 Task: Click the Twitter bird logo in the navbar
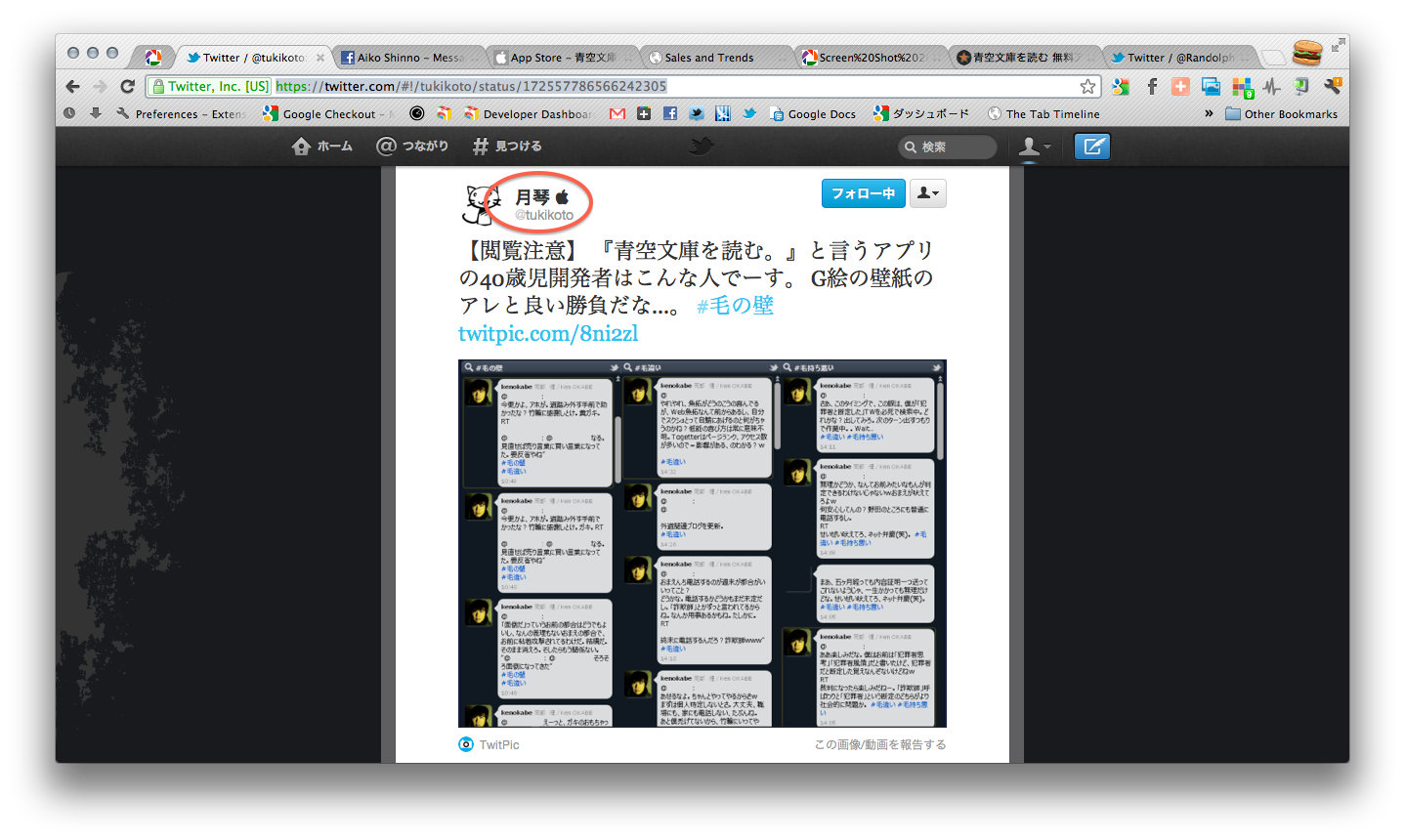(x=702, y=147)
